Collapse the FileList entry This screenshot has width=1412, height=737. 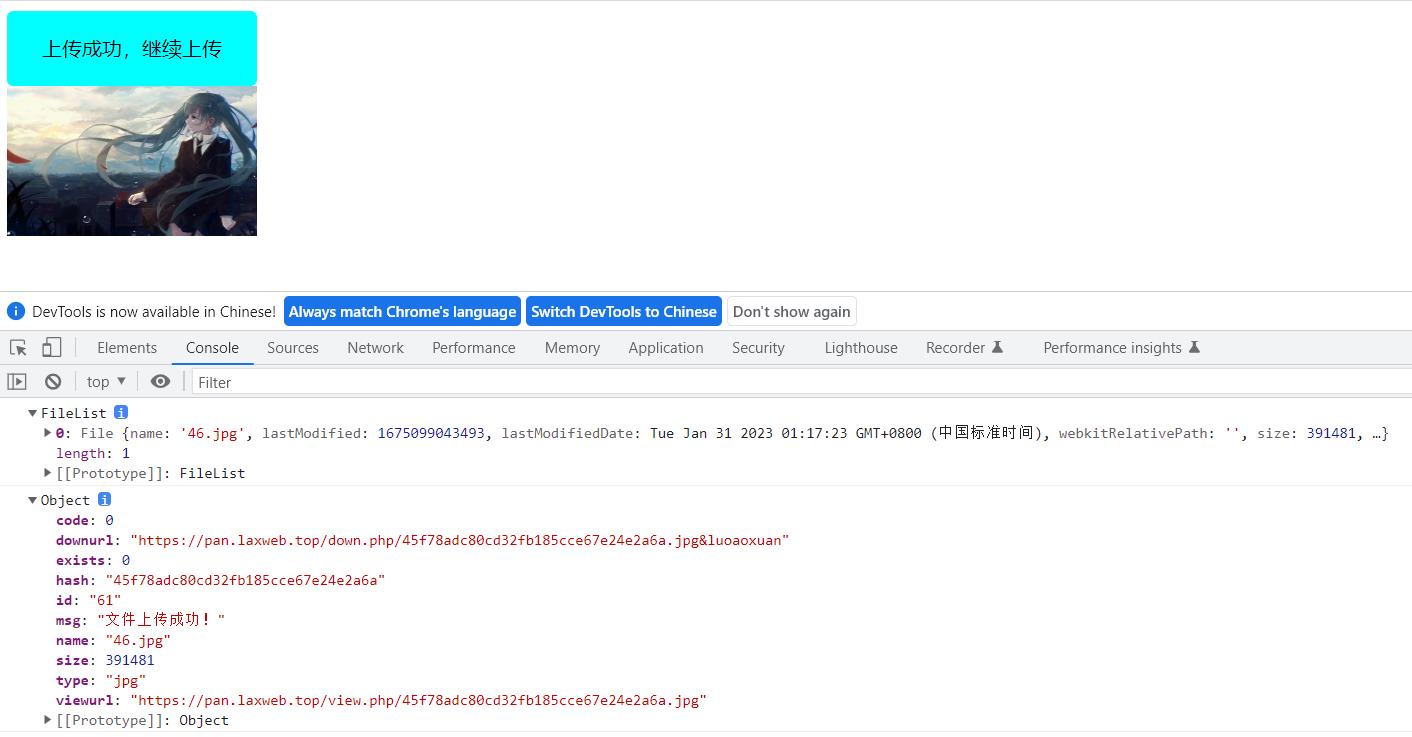[33, 413]
